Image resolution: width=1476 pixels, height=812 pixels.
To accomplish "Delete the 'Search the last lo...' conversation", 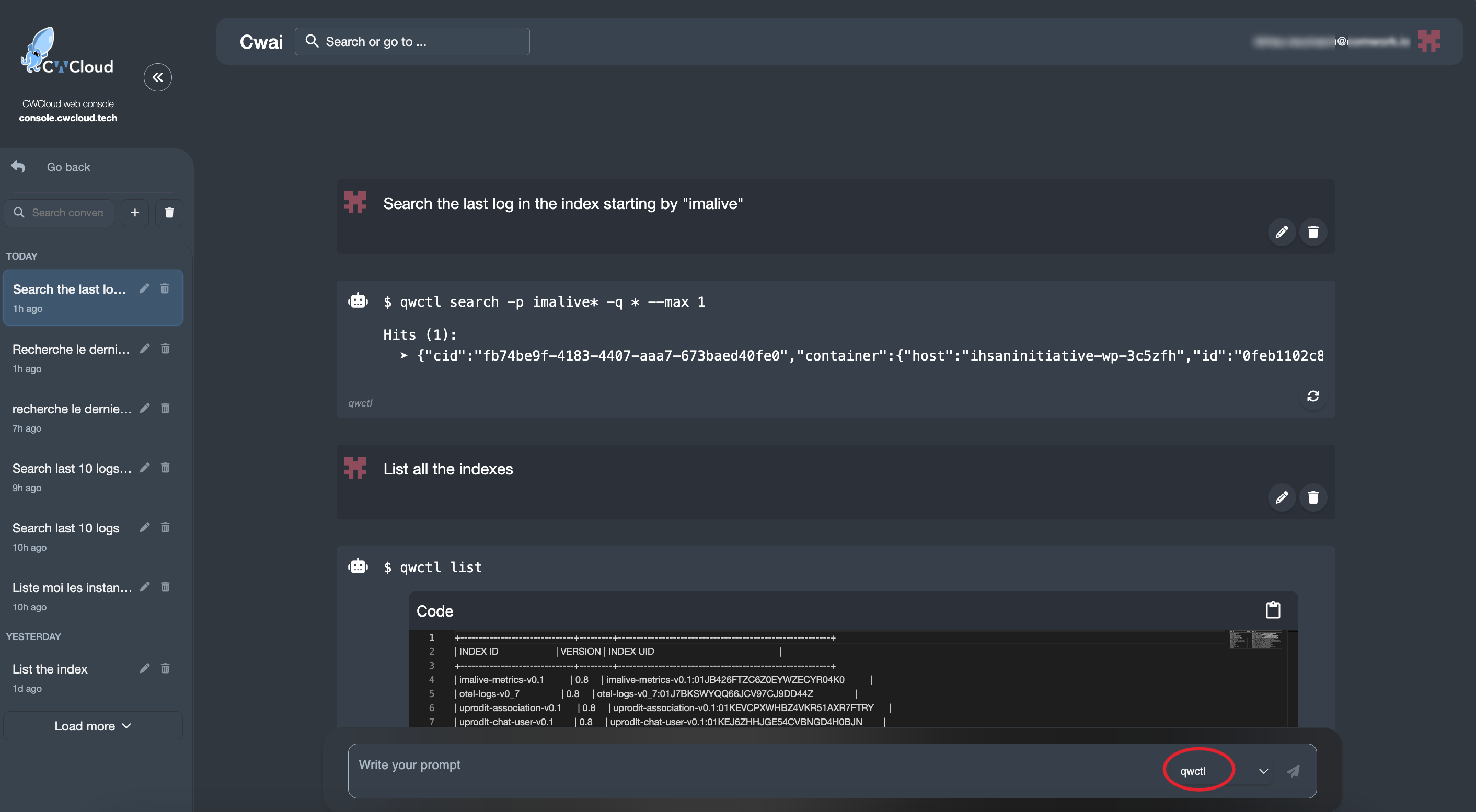I will point(165,288).
